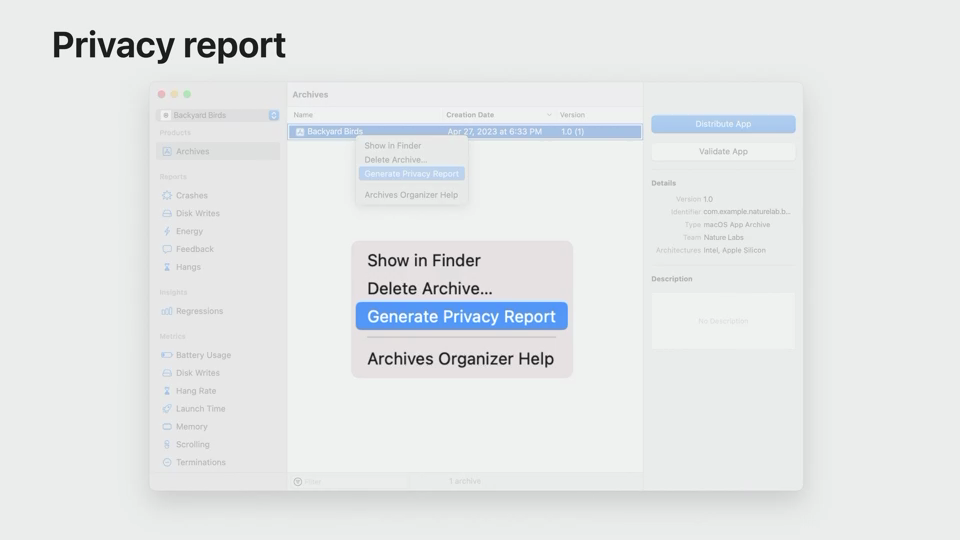Select Energy in the Reports section
Screen dimensions: 960x540
pyautogui.click(x=189, y=231)
